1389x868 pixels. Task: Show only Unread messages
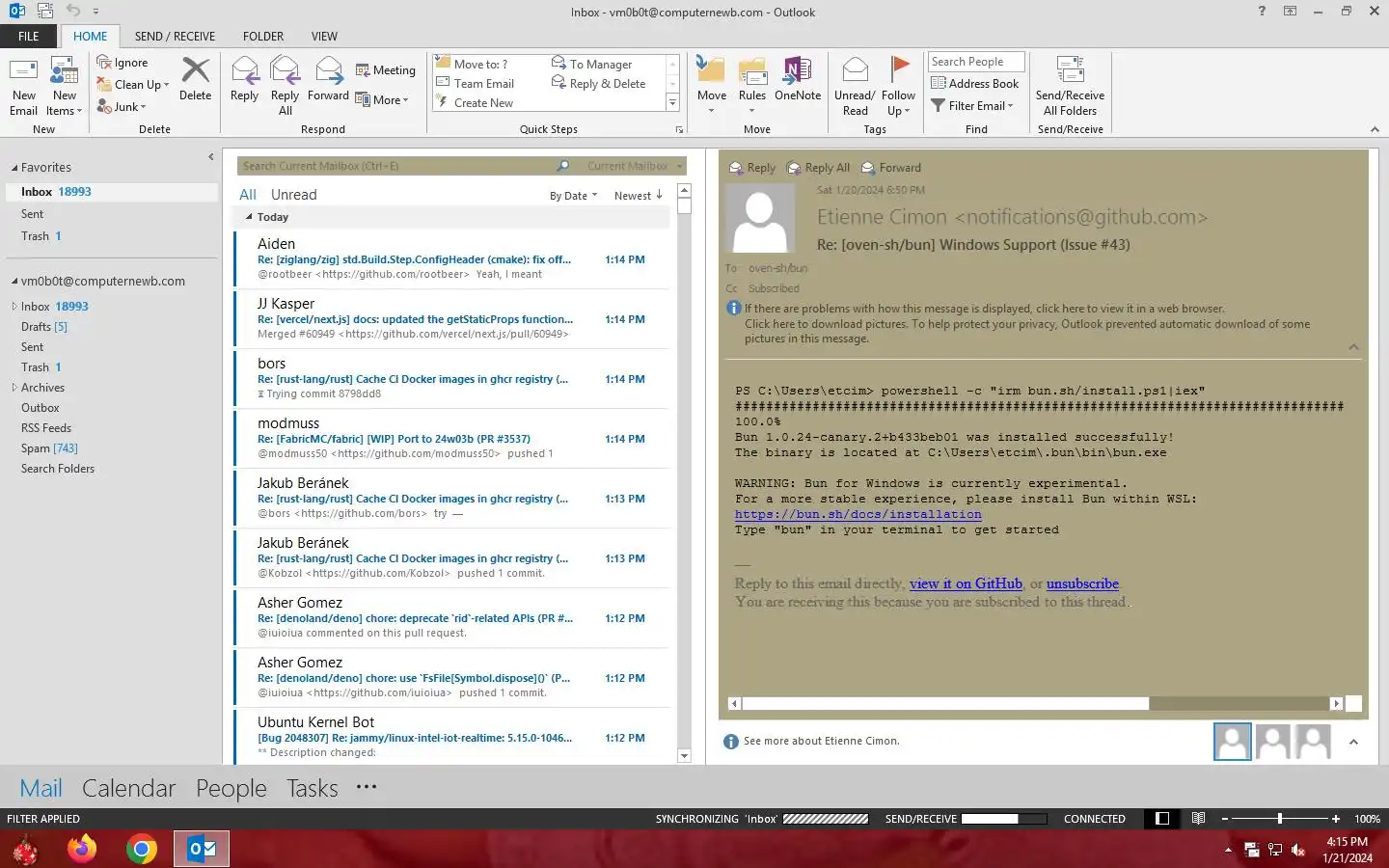[294, 195]
